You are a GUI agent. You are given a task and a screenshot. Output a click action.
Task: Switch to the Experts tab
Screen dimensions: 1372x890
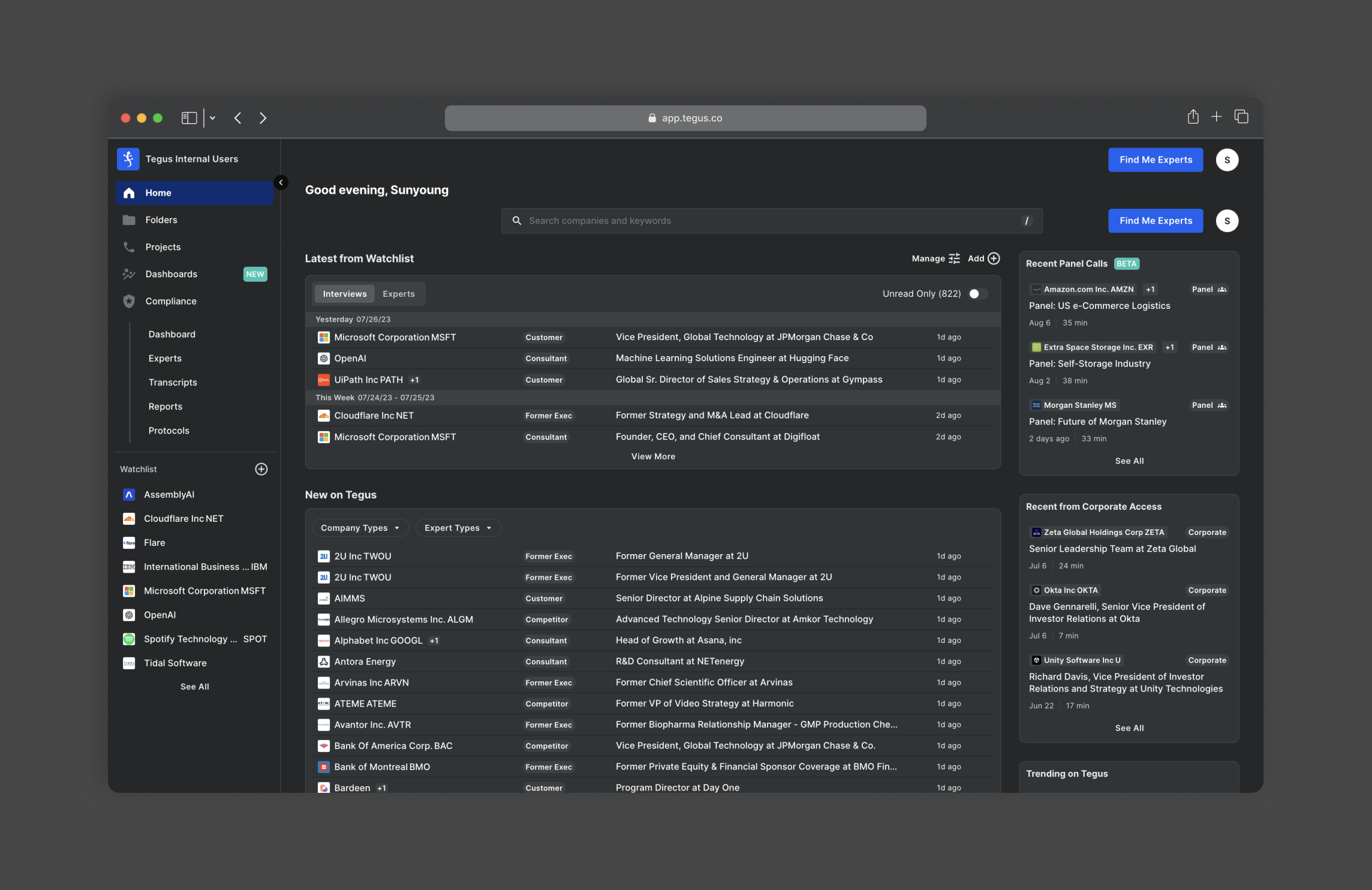(x=398, y=294)
